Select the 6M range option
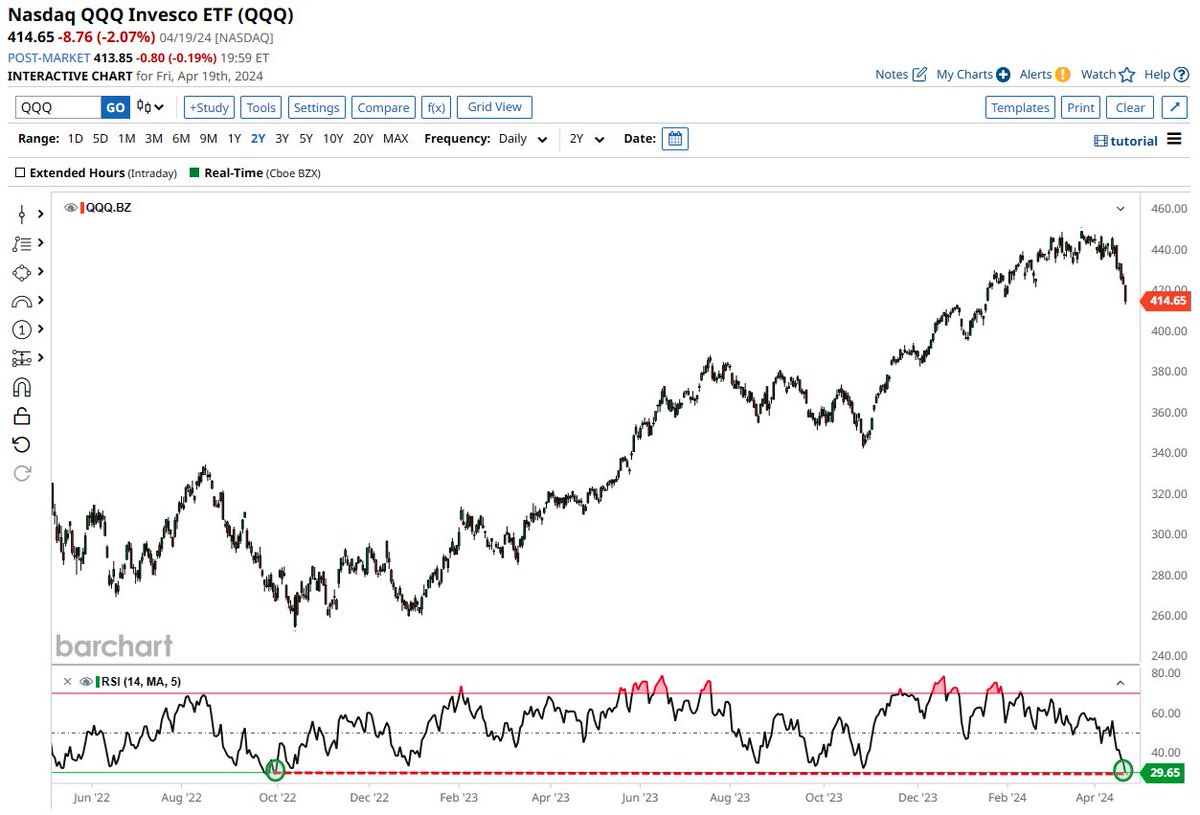 tap(181, 139)
